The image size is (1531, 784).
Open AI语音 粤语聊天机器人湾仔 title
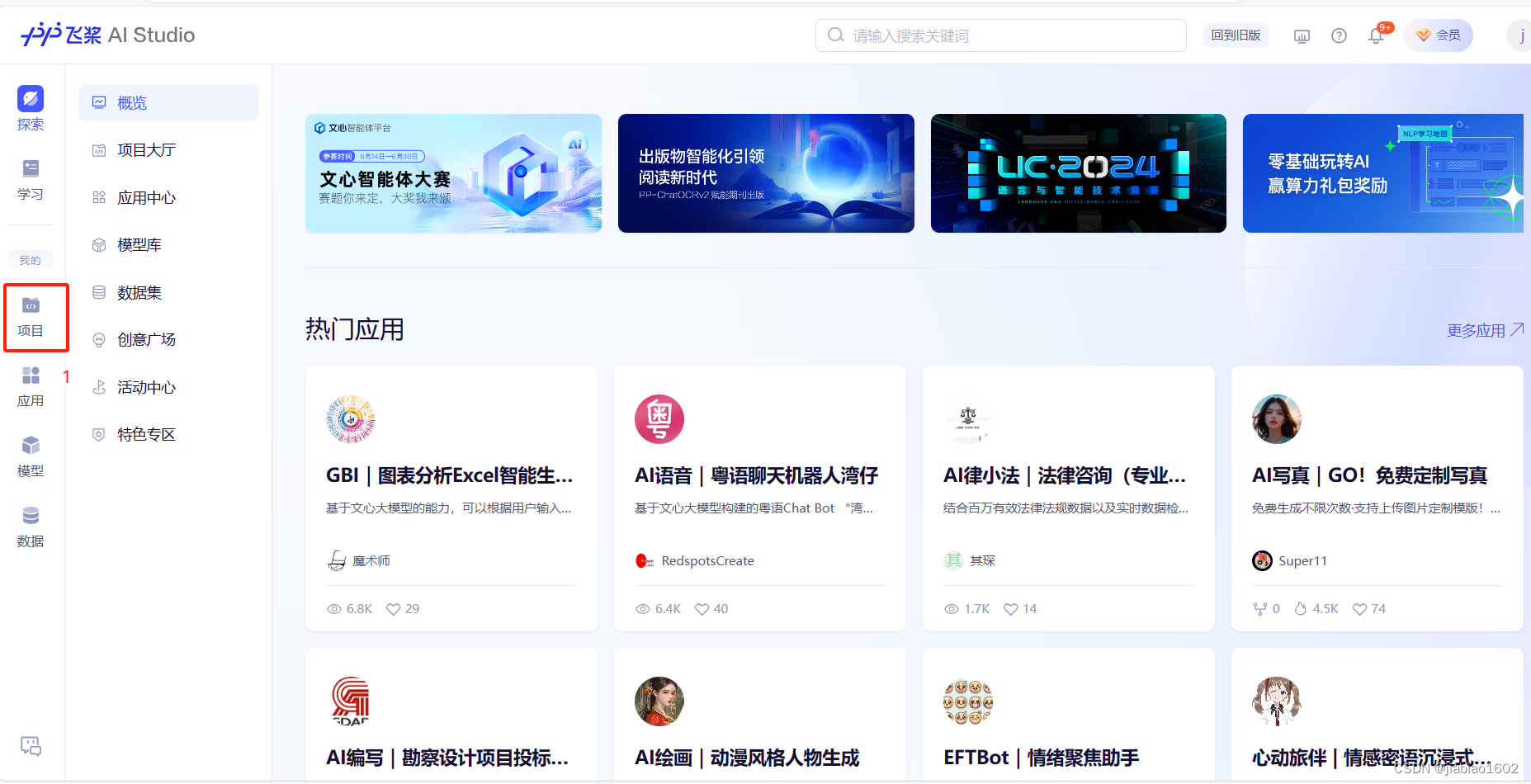click(756, 475)
